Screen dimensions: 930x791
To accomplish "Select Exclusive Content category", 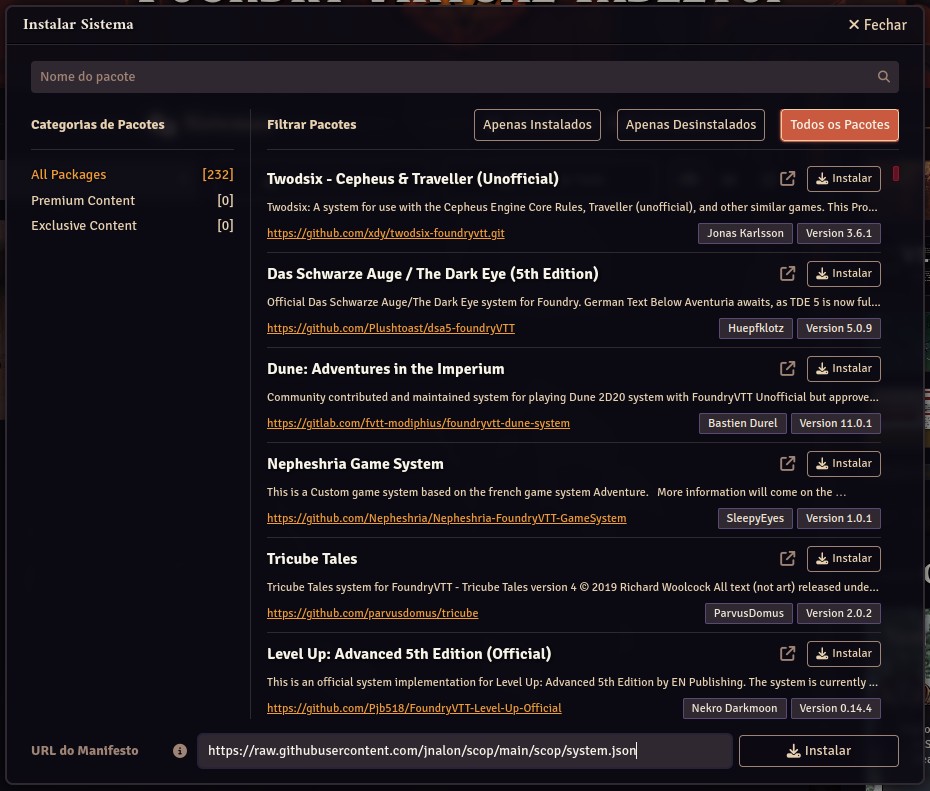I will pyautogui.click(x=84, y=225).
